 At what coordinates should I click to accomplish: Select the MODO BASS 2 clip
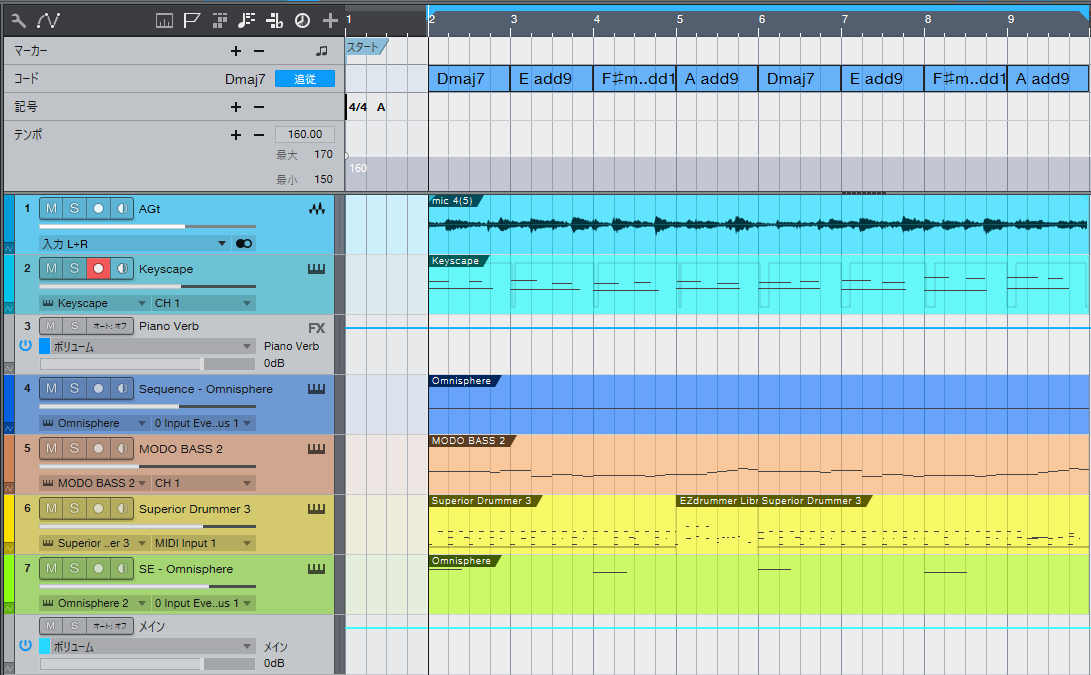pyautogui.click(x=758, y=464)
